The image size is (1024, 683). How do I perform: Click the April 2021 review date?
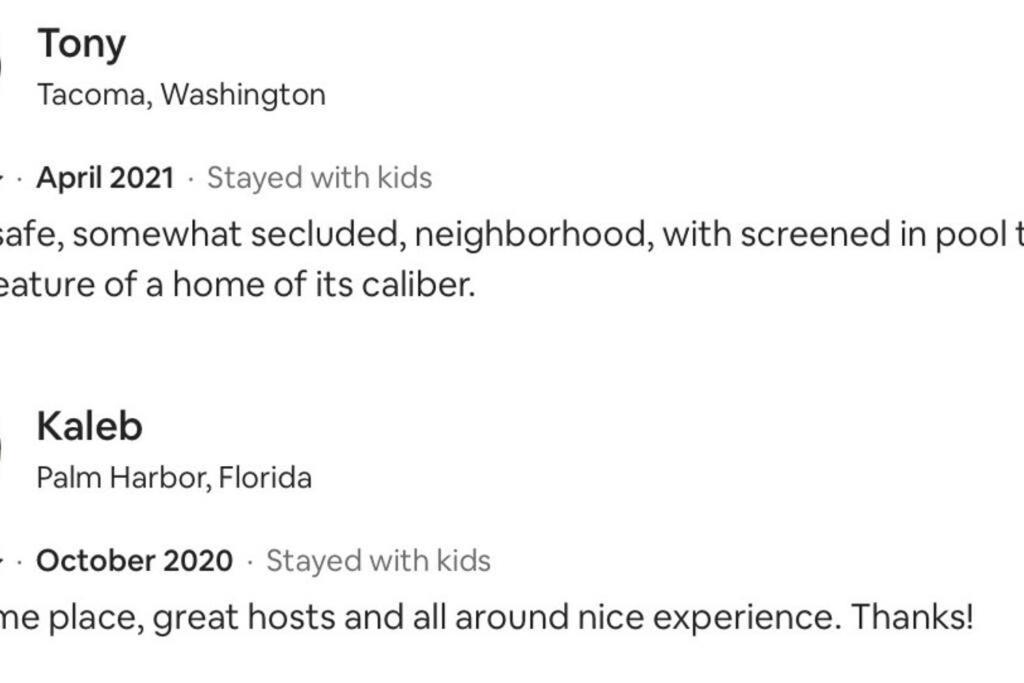click(x=105, y=178)
